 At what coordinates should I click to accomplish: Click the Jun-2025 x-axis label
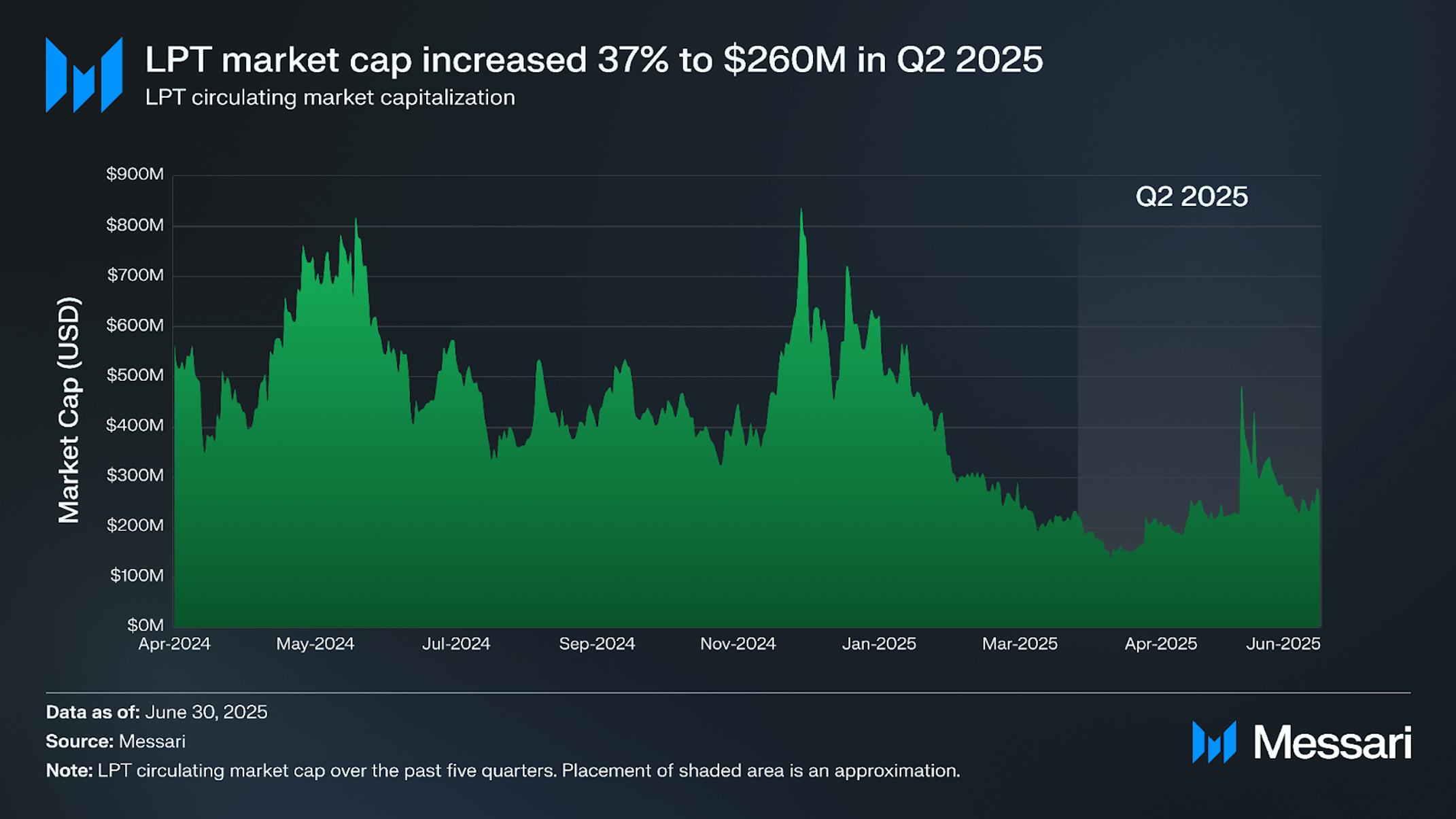point(1283,644)
